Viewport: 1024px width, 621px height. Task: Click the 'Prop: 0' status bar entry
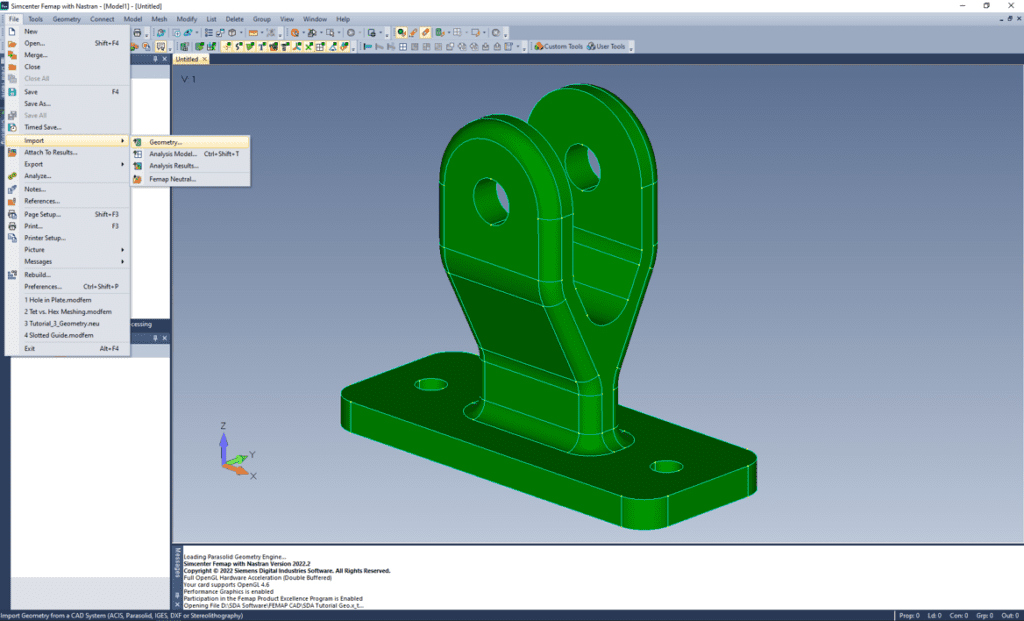(x=909, y=616)
